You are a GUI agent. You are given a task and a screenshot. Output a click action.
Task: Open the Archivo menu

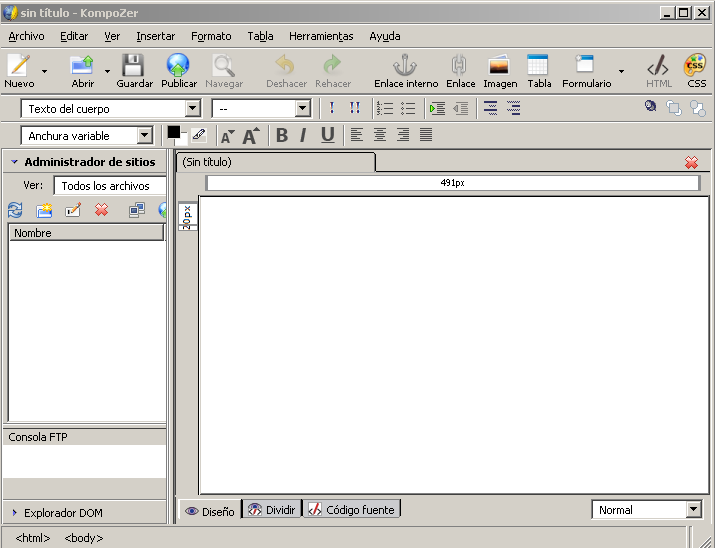click(x=26, y=36)
